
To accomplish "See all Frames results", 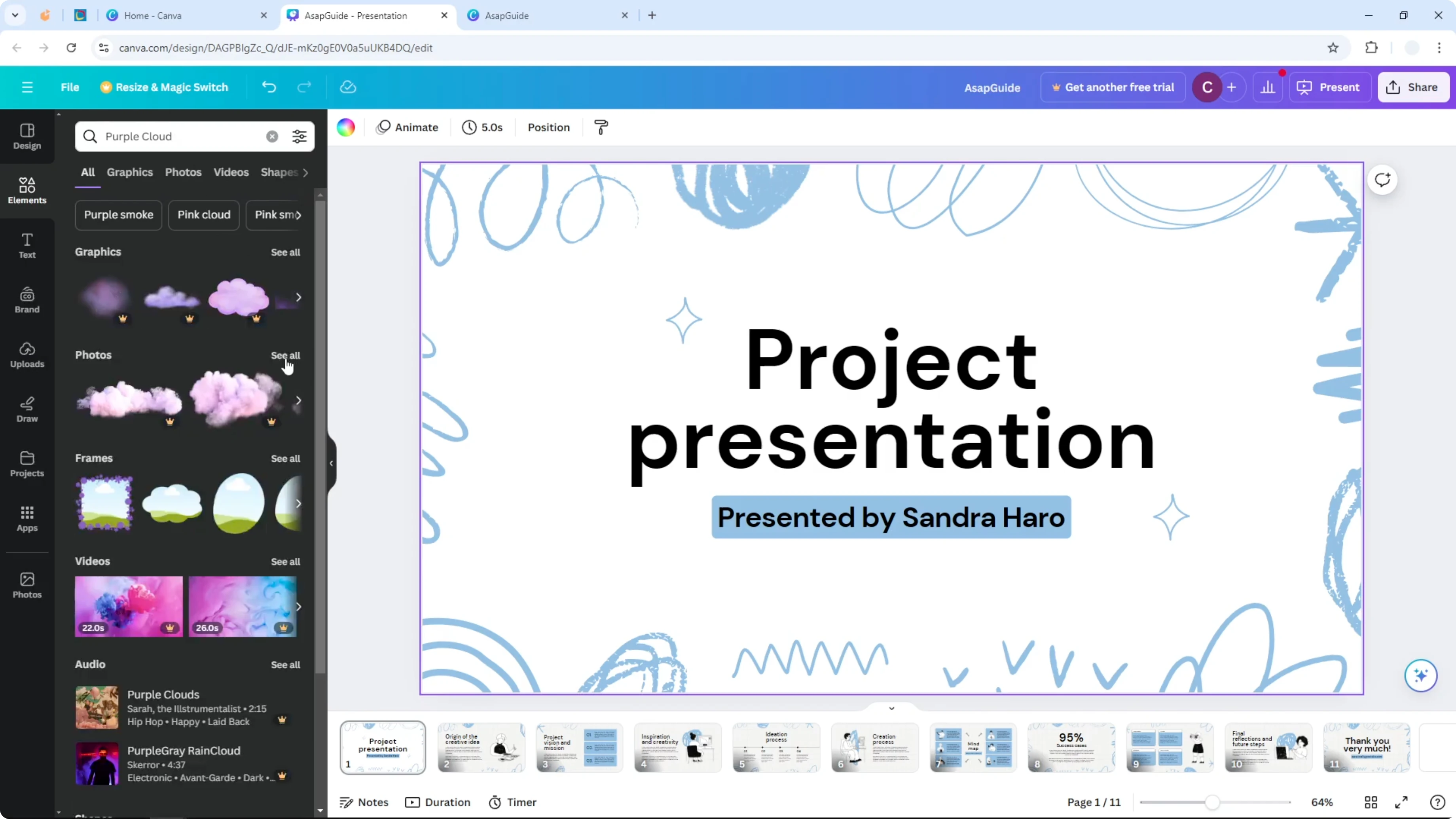I will click(x=285, y=459).
